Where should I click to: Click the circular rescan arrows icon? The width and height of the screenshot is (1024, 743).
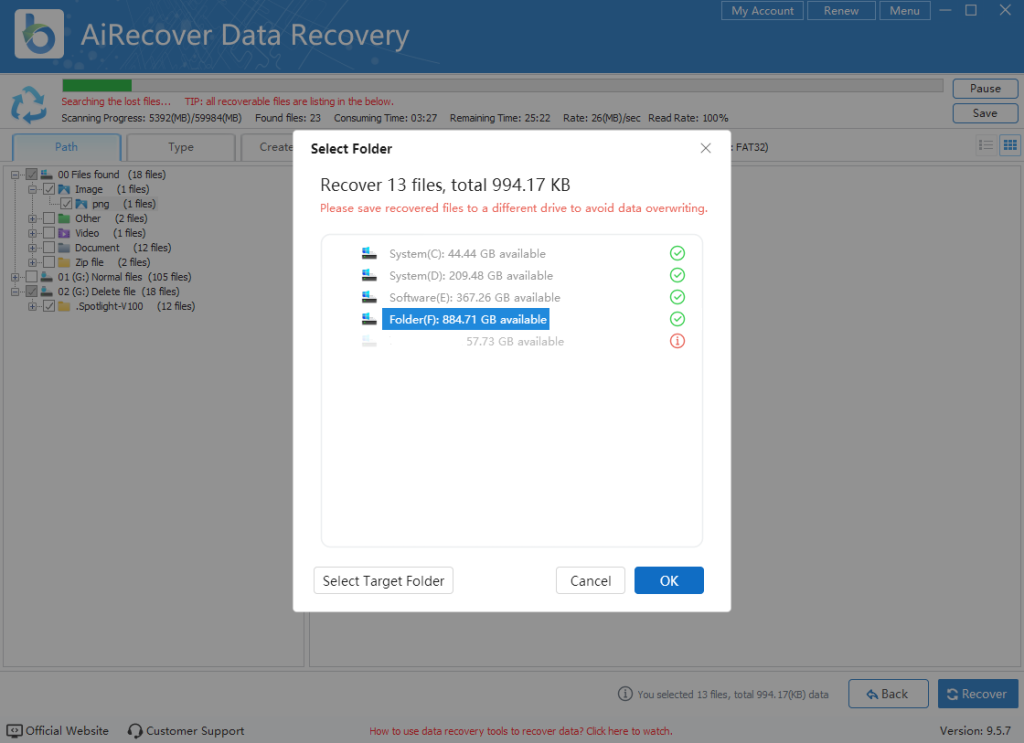click(30, 104)
